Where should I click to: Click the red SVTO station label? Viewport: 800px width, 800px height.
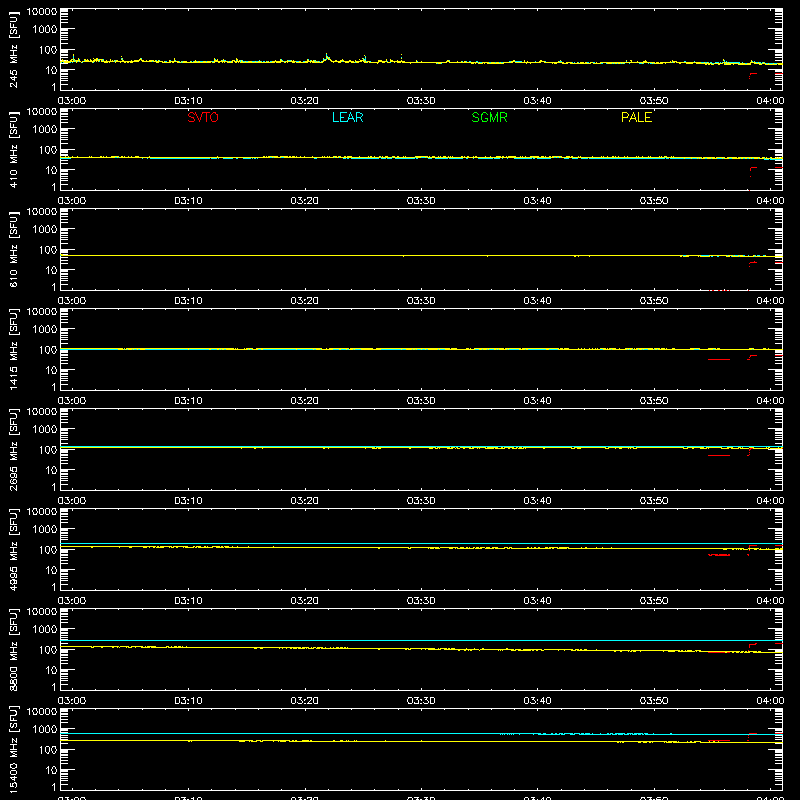tap(203, 117)
